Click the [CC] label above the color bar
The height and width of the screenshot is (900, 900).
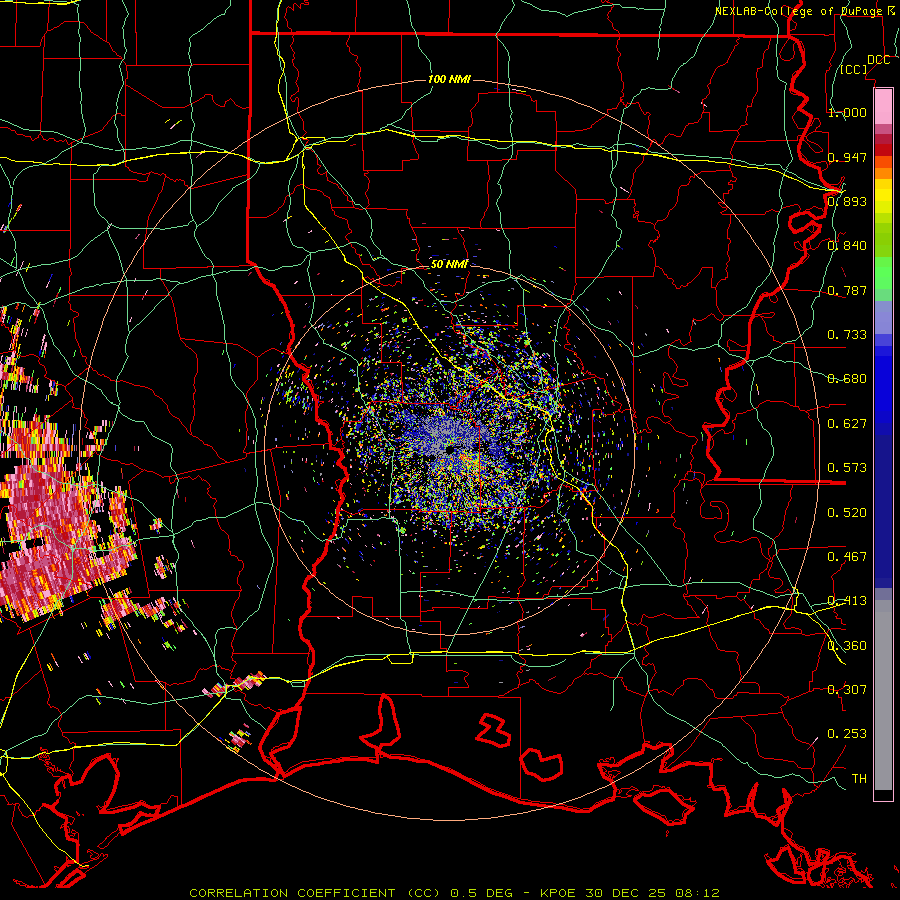(x=854, y=69)
